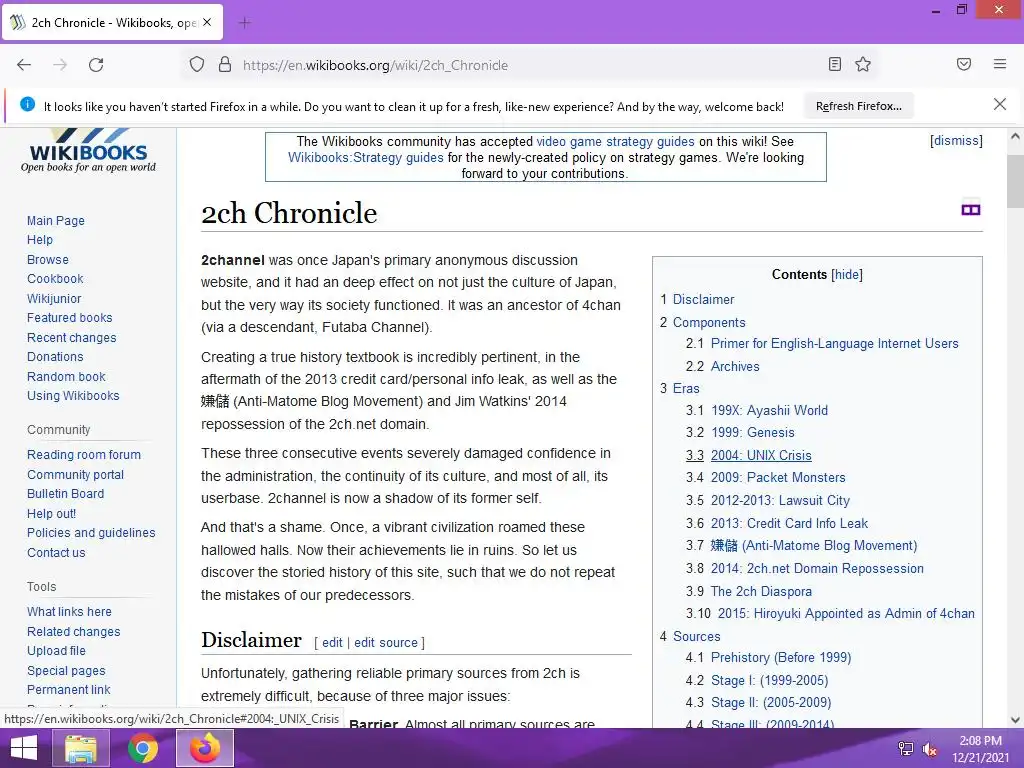The height and width of the screenshot is (768, 1024).
Task: Open Bulletin Board link
Action: [x=65, y=494]
